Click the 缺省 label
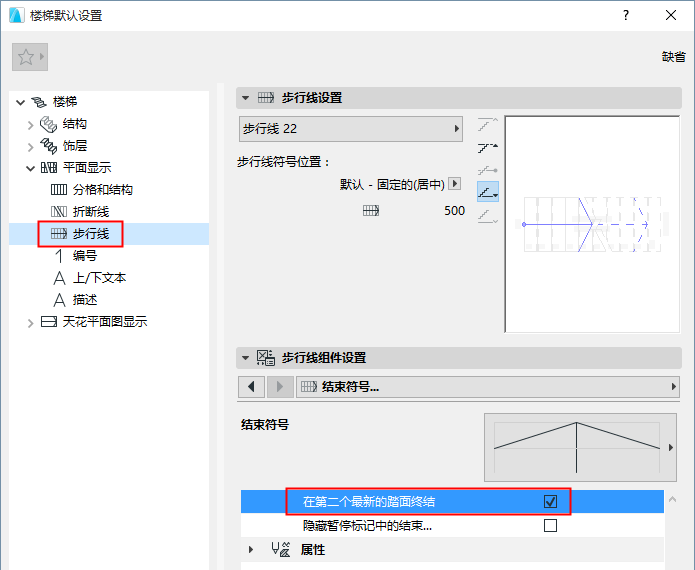This screenshot has height=570, width=695. click(674, 57)
